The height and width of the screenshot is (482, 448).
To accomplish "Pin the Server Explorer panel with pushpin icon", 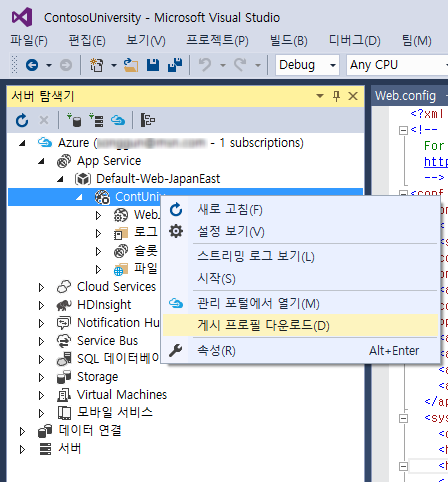I will (x=336, y=96).
